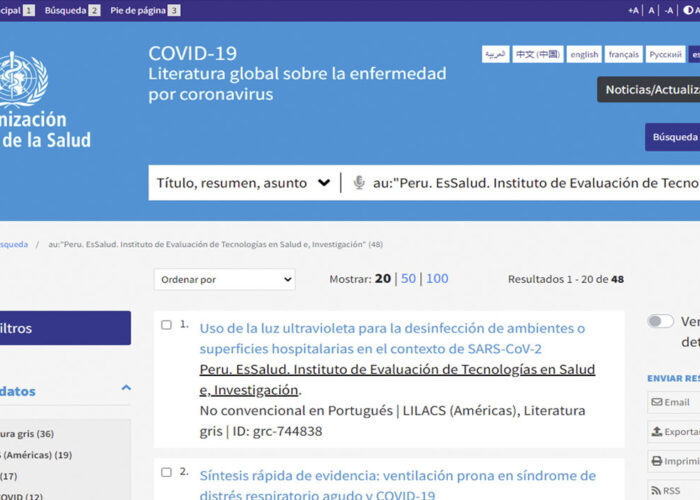Viewport: 700px width, 500px height.
Task: Click the Email envelope icon
Action: 657,402
